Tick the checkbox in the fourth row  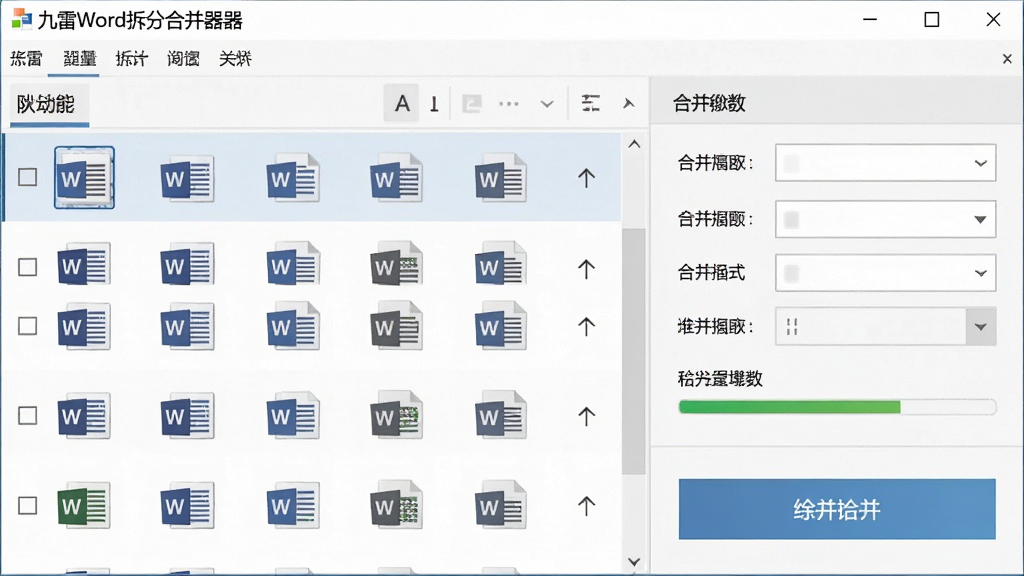(27, 416)
